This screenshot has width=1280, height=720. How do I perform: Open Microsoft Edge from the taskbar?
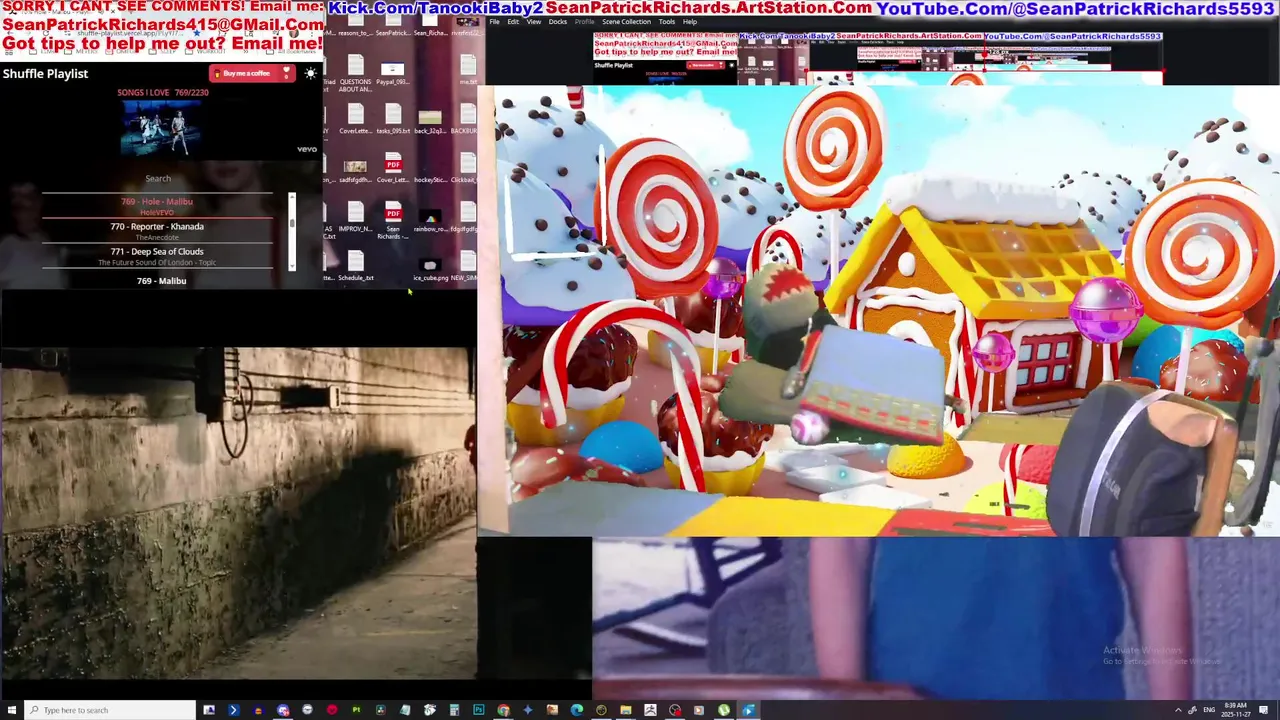tap(577, 710)
